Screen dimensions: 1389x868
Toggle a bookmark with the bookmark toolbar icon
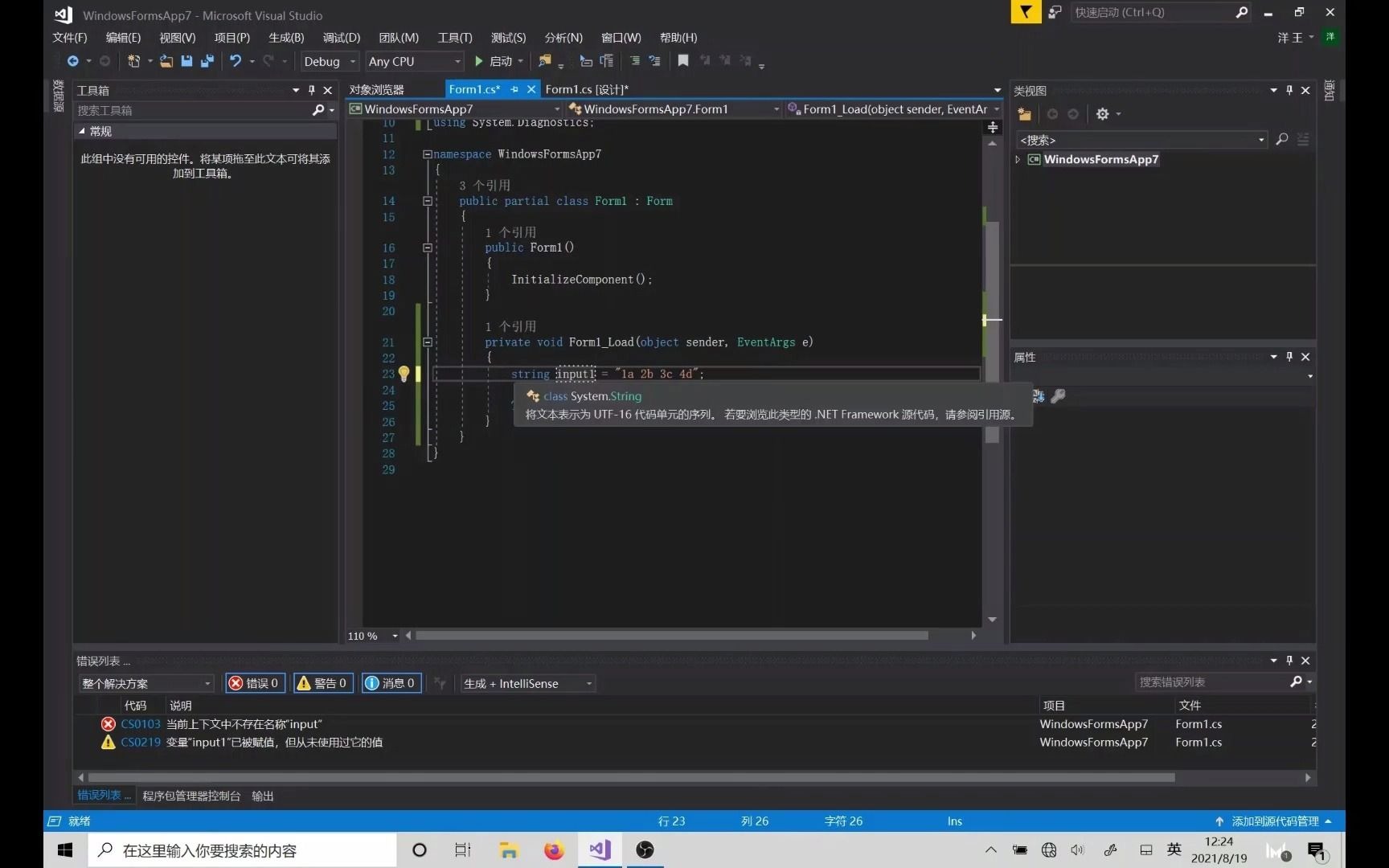683,61
